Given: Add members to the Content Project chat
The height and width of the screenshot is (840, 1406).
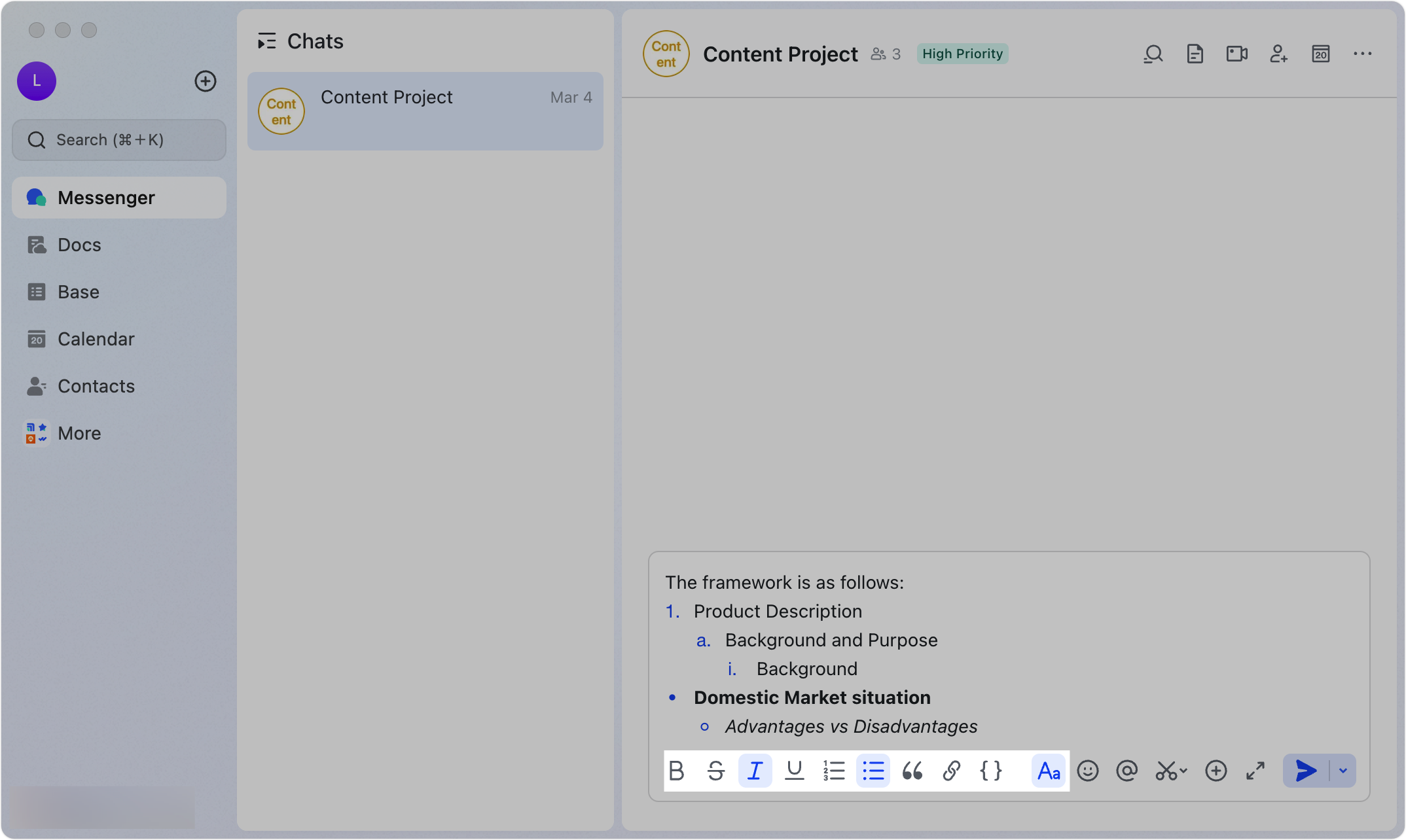Looking at the screenshot, I should (1278, 54).
